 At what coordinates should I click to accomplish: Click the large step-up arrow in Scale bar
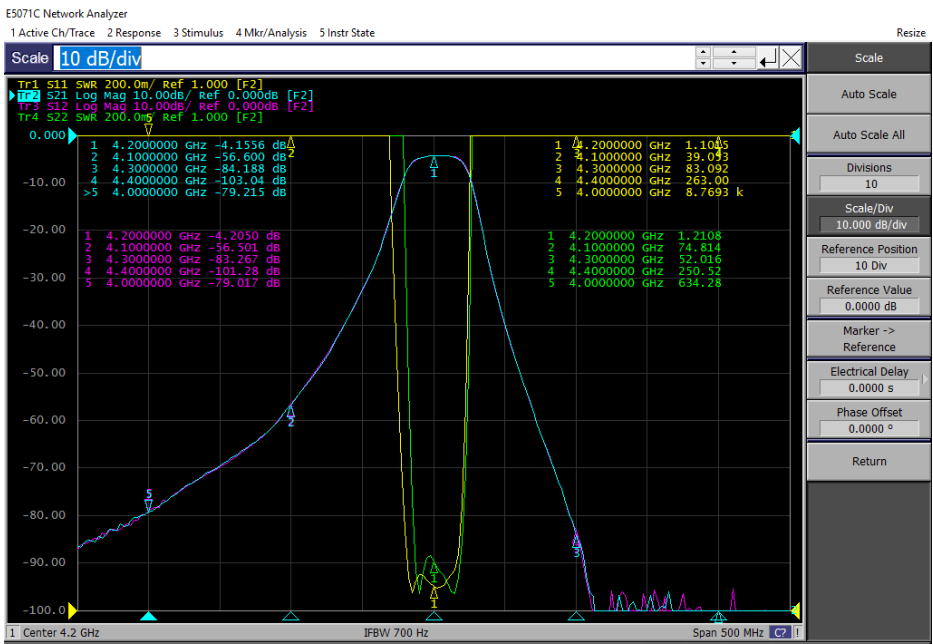(x=734, y=52)
